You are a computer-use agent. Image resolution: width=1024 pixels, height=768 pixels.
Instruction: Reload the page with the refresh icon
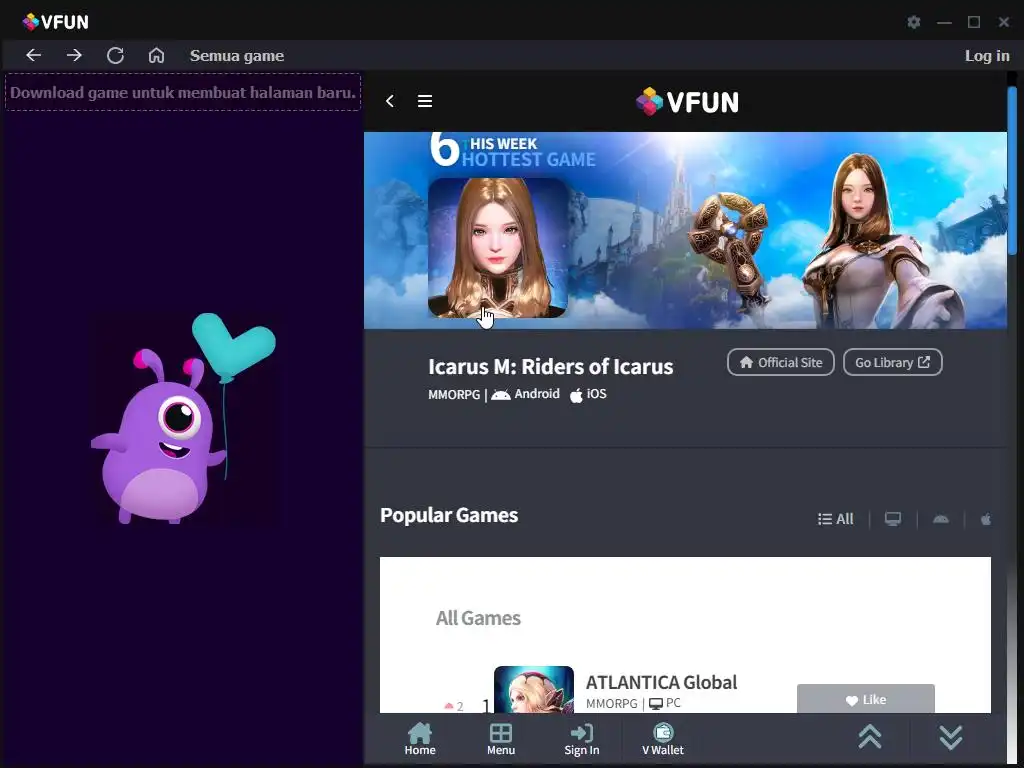[x=116, y=56]
